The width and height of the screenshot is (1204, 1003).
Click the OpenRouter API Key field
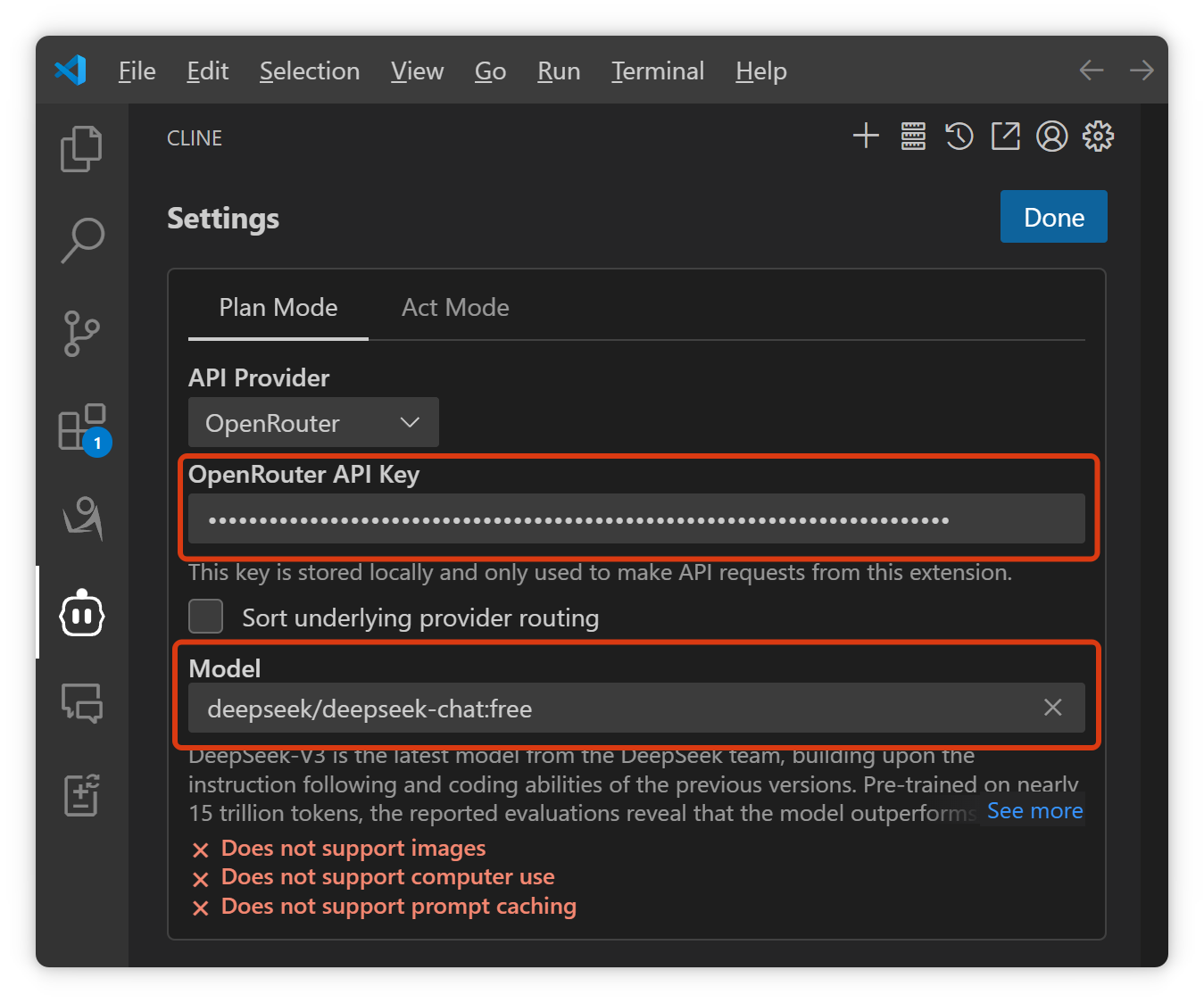[x=635, y=519]
